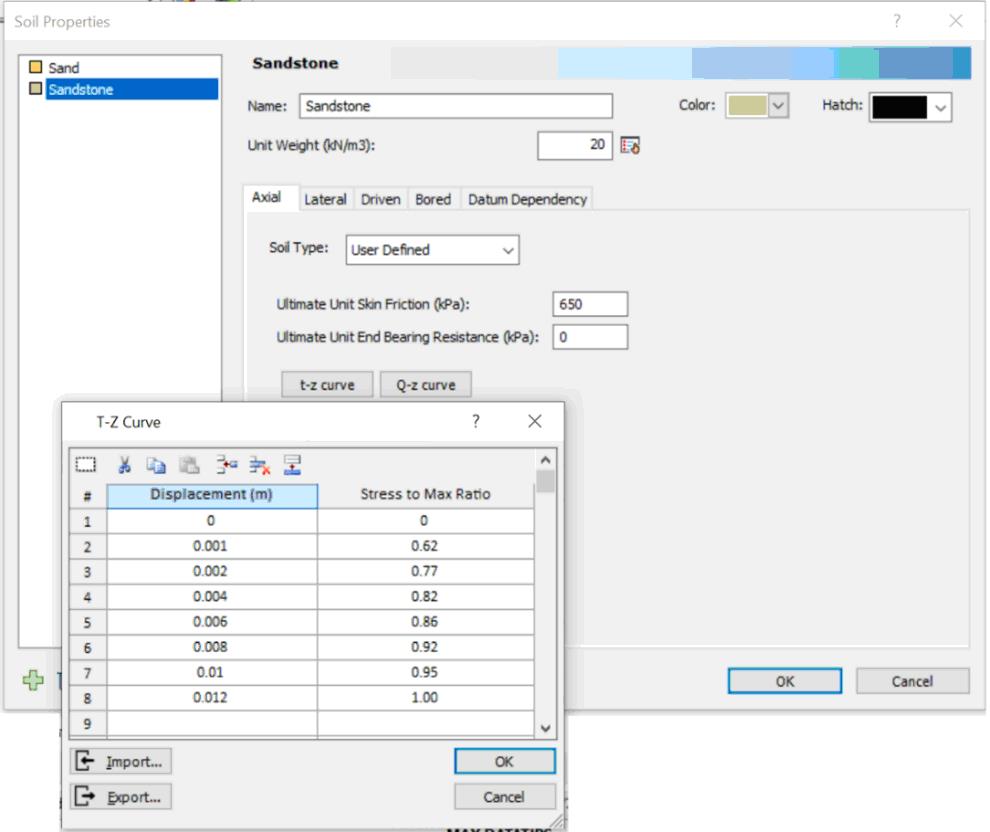Viewport: 990px width, 832px height.
Task: Click the unit weight statistics icon
Action: point(630,146)
